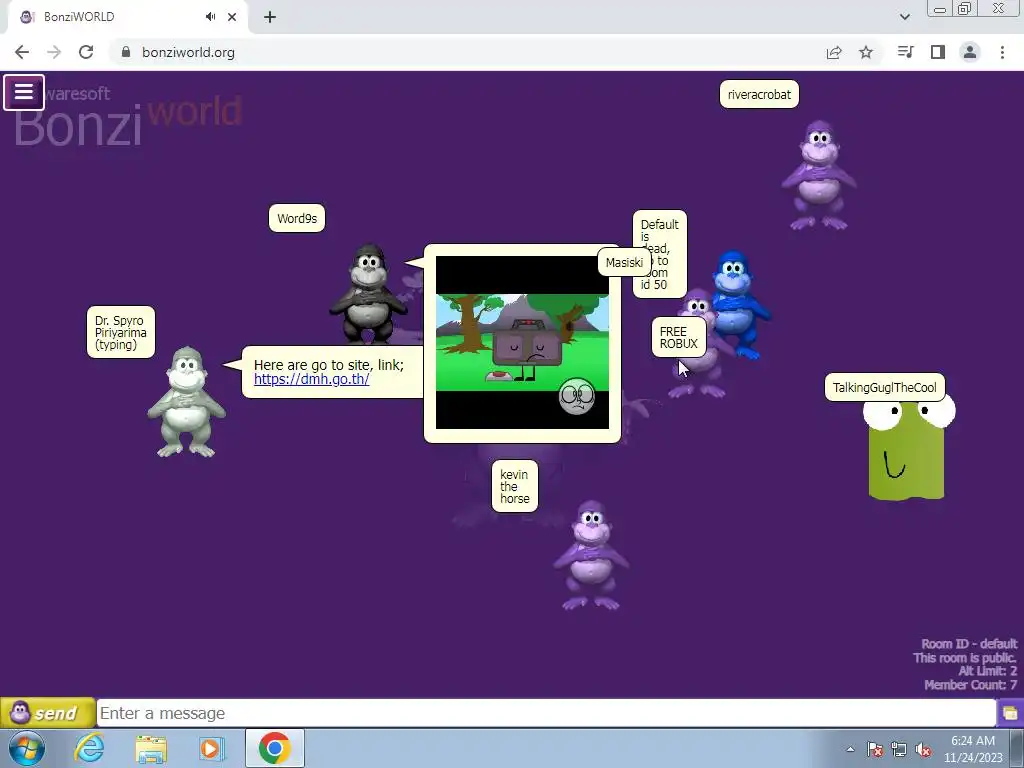Focus the Enter a message field
Viewport: 1024px width, 768px height.
pyautogui.click(x=546, y=712)
